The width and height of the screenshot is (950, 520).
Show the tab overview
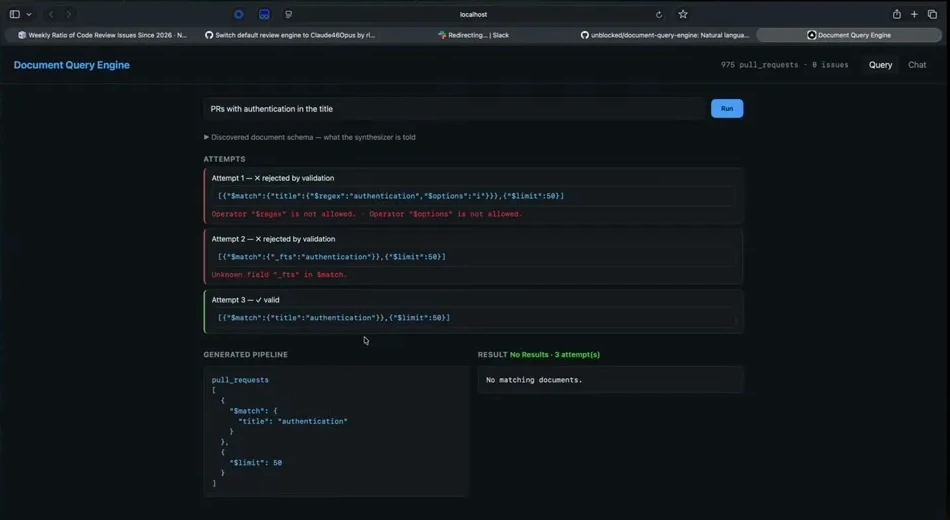(932, 14)
